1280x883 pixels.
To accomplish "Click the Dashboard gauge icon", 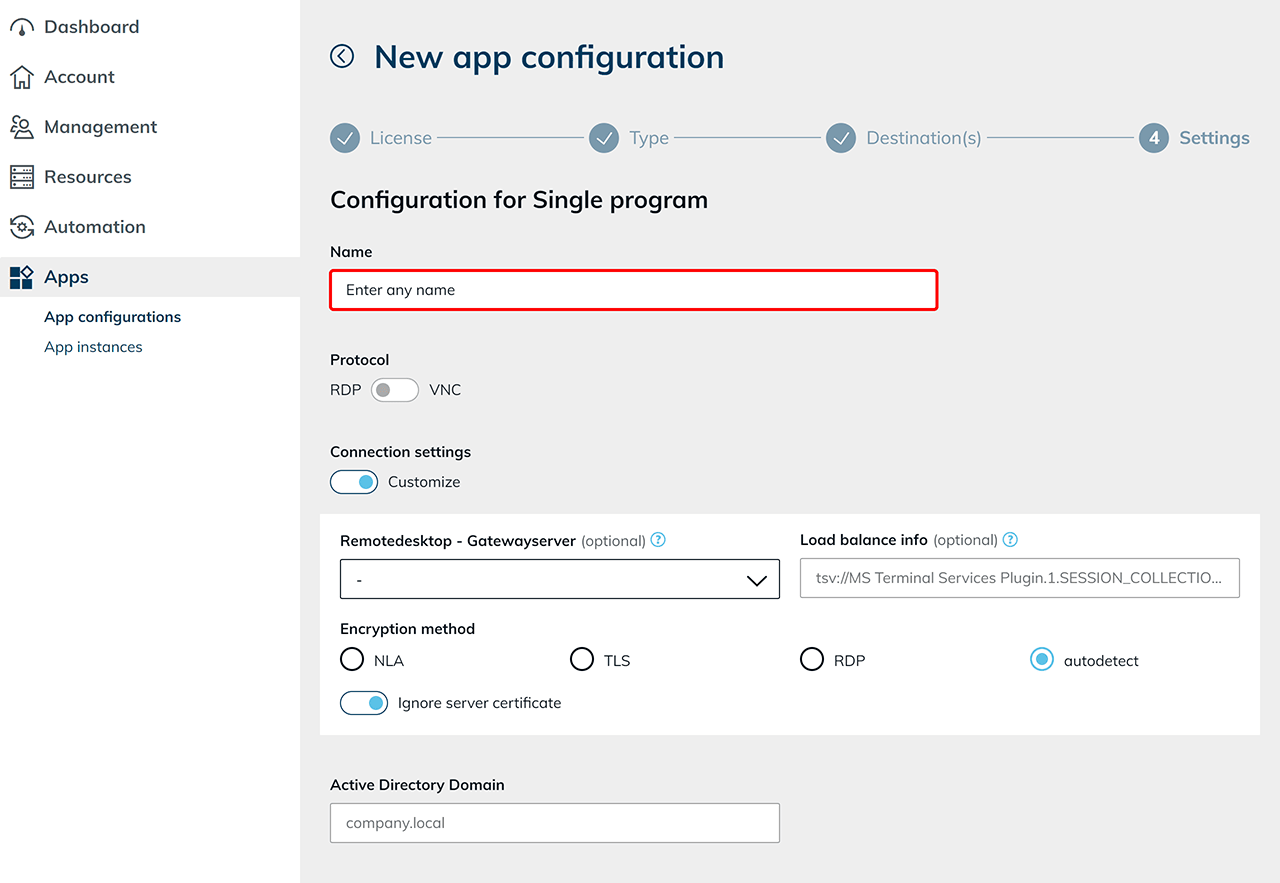I will [21, 27].
